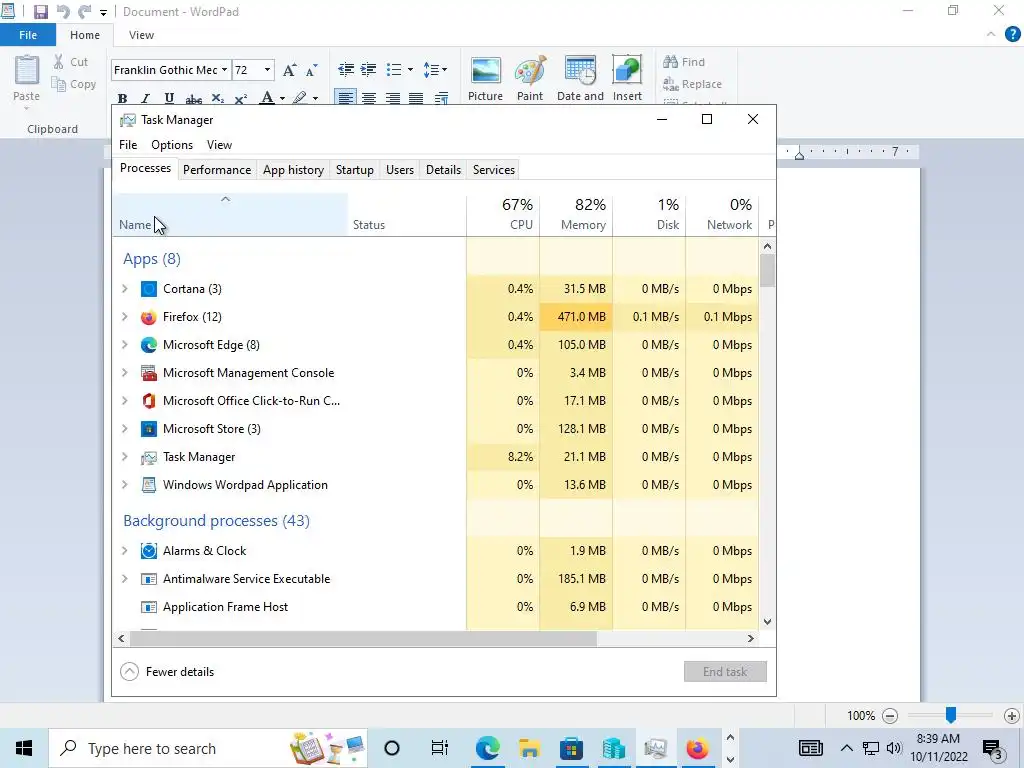The width and height of the screenshot is (1024, 768).
Task: Click the WordPad Paste icon
Action: [x=27, y=71]
